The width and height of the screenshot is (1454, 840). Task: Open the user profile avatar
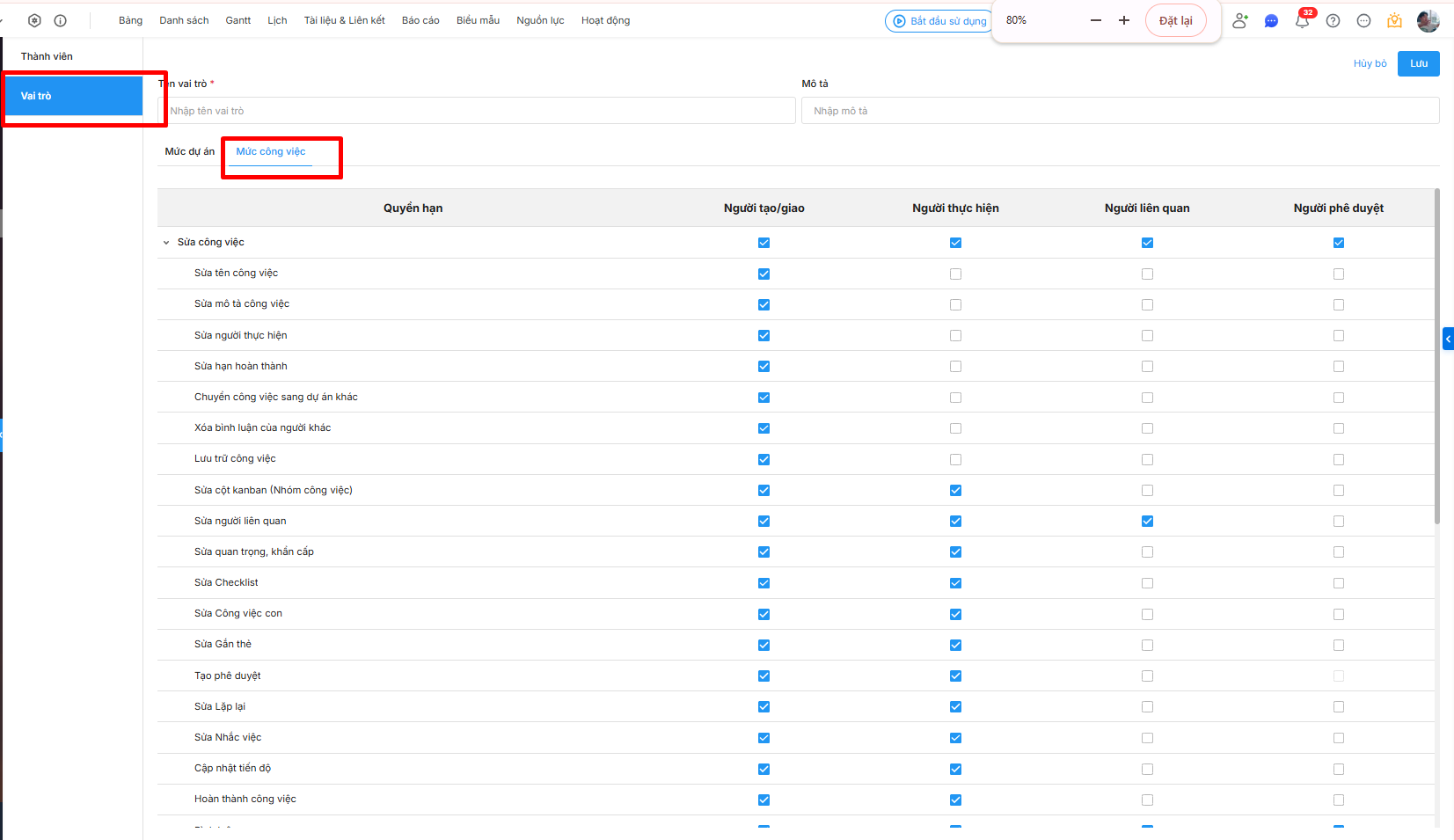1428,20
